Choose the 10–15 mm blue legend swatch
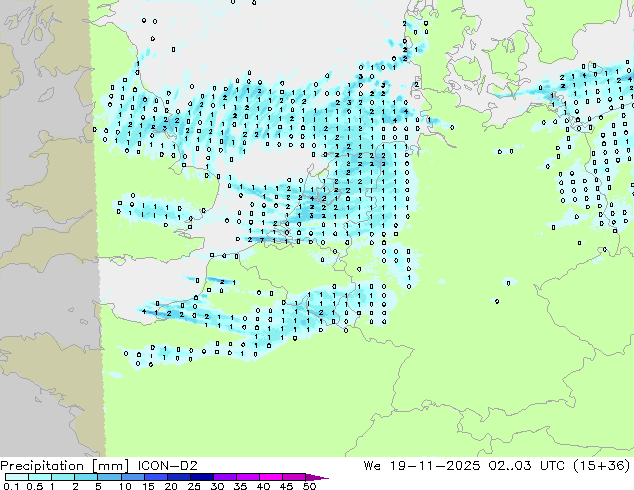This screenshot has width=634, height=490. [133, 477]
